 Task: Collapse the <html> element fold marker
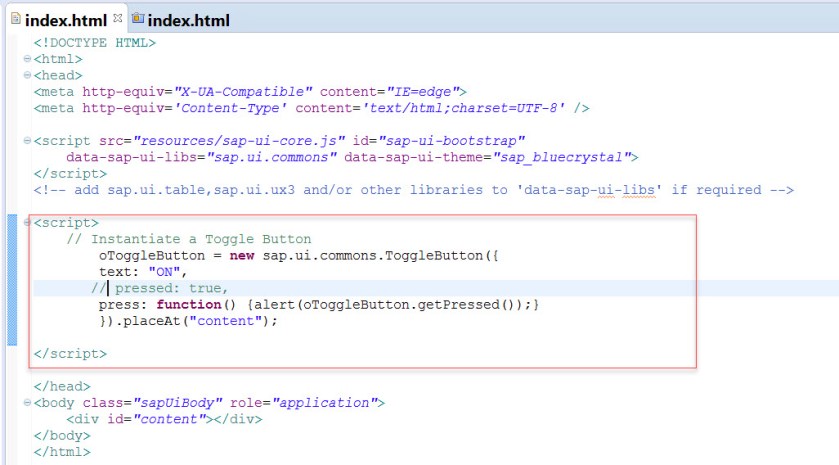point(27,59)
